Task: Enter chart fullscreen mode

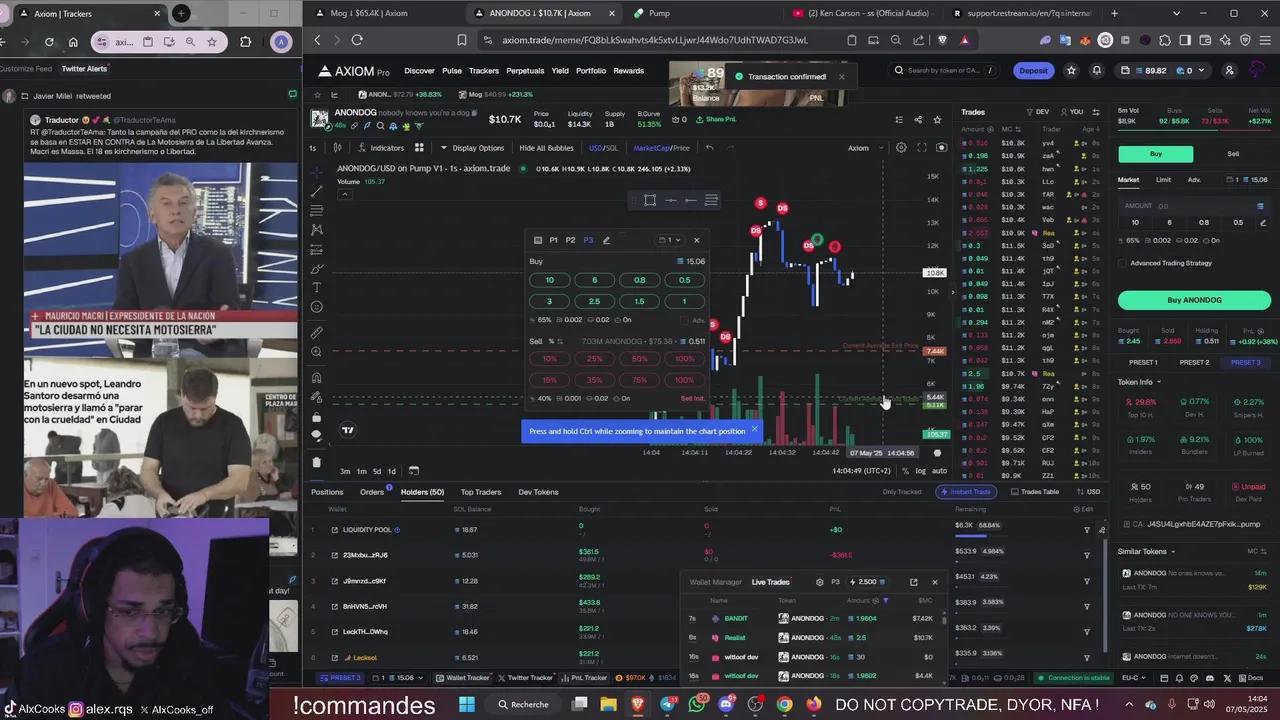Action: [921, 147]
